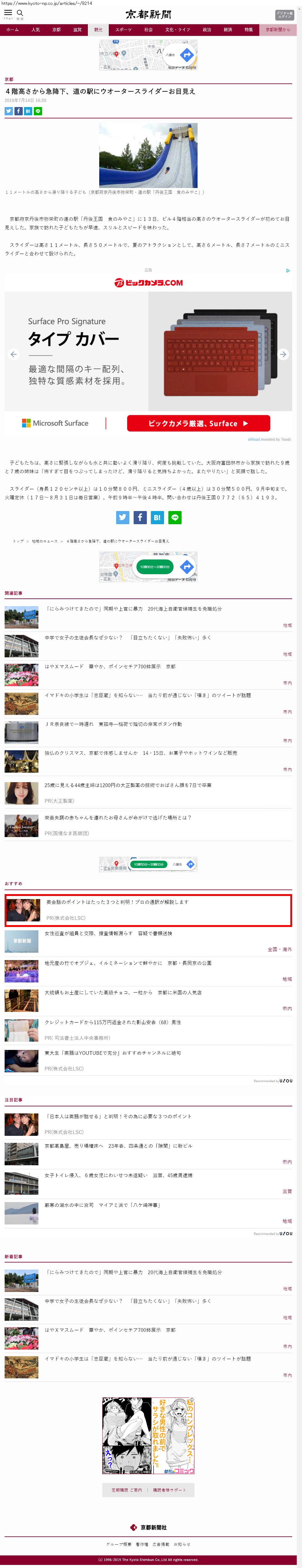Go back in Surface ad carousel with left arrow
Screen dimensions: 302x1568
point(14,354)
